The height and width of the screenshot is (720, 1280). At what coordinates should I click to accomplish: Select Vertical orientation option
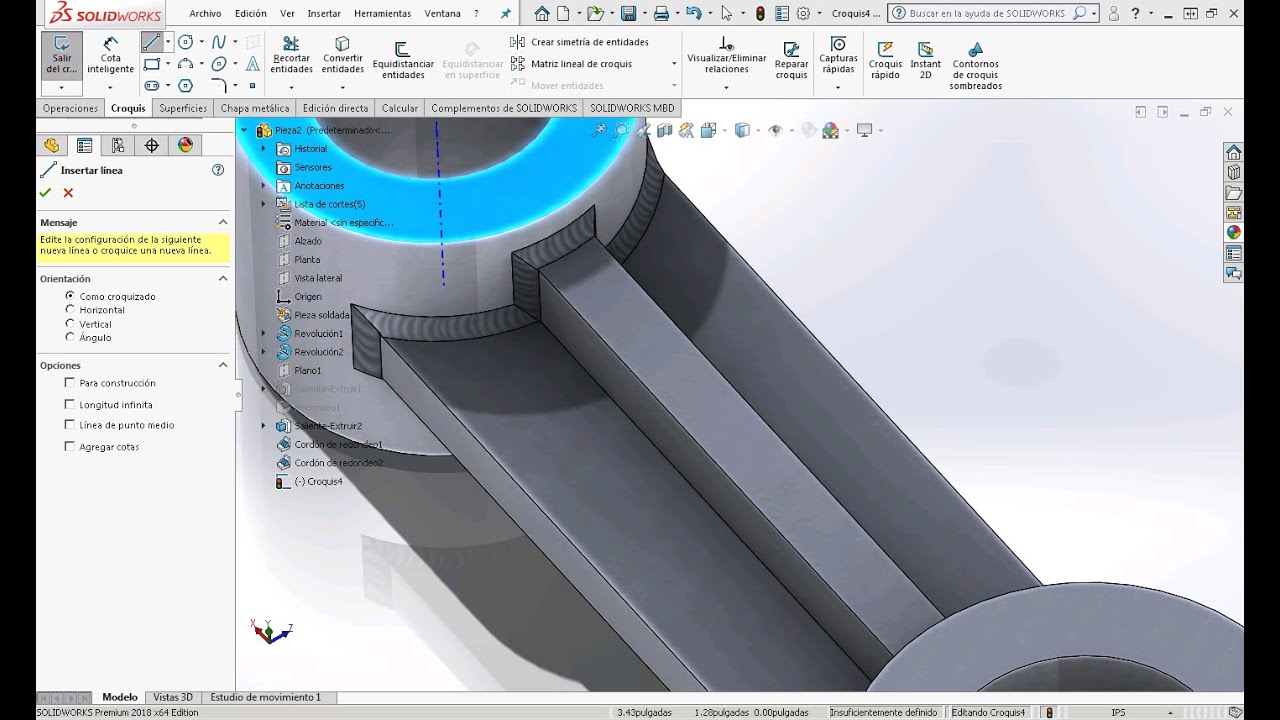point(70,324)
